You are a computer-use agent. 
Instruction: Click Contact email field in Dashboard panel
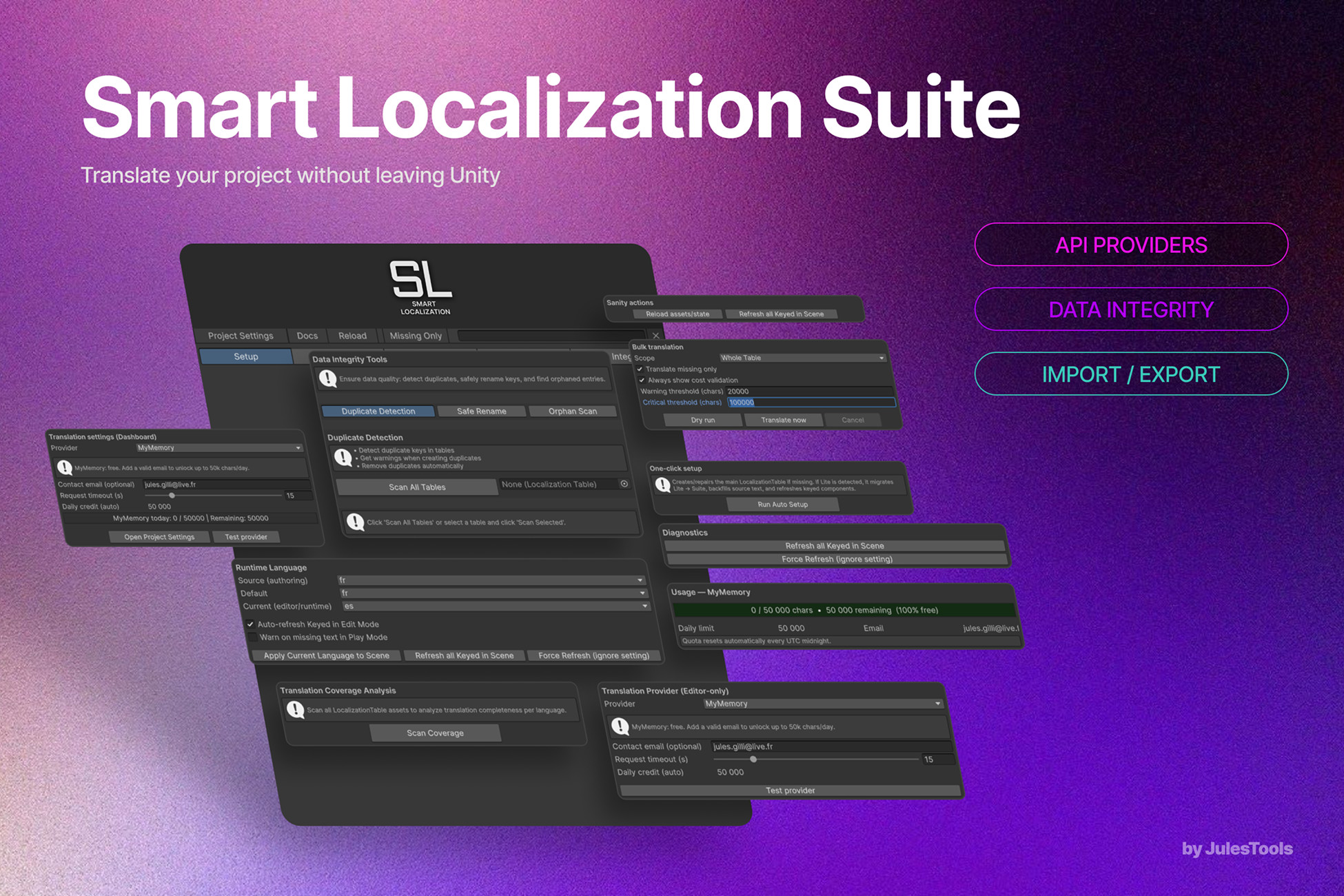pos(226,485)
